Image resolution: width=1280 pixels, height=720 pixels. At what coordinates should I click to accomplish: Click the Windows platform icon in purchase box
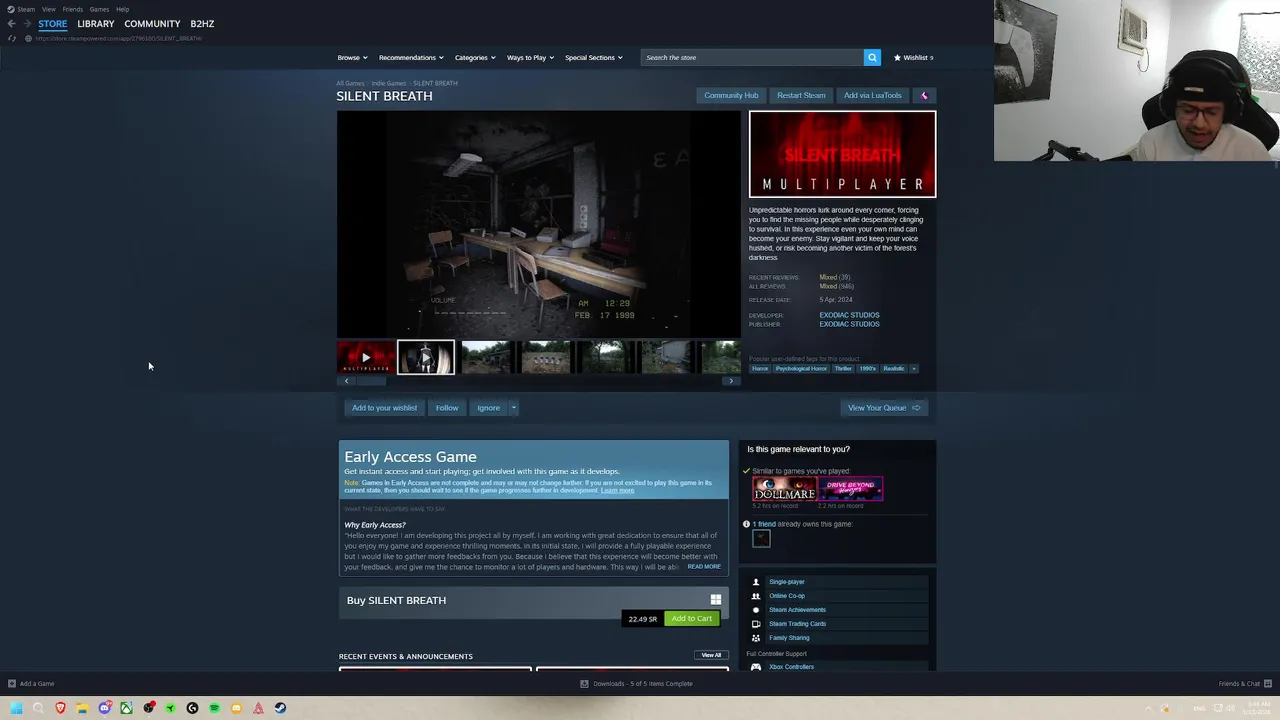pos(715,600)
